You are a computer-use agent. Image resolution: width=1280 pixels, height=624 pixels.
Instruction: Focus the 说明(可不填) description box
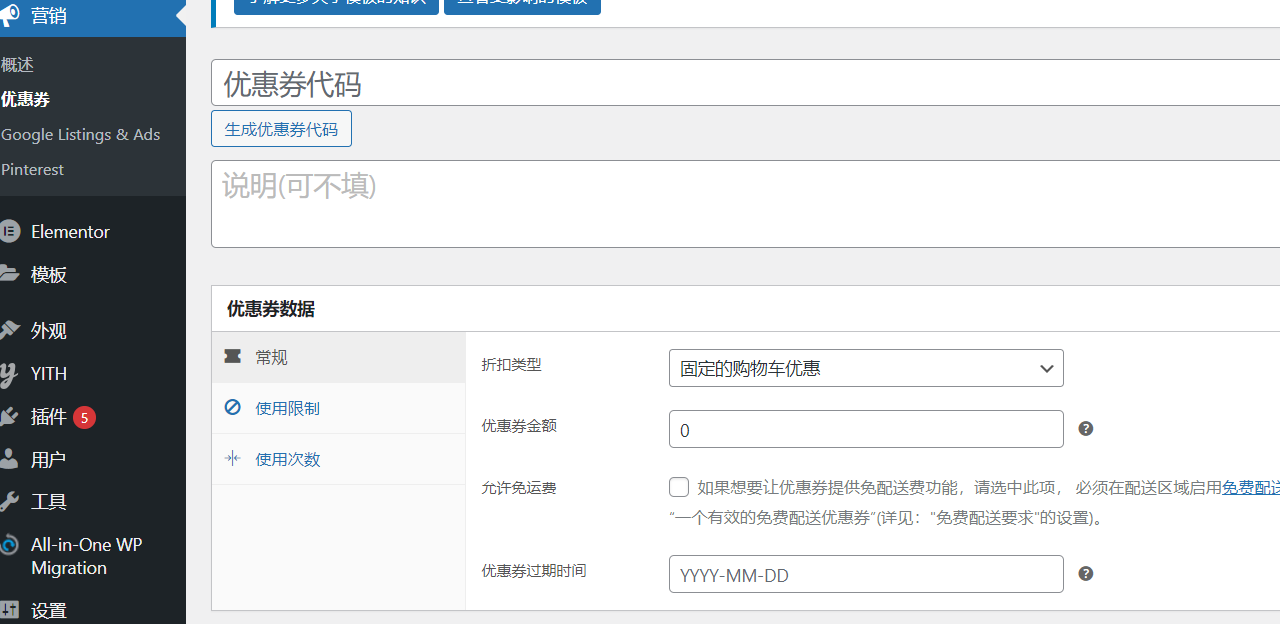click(x=745, y=204)
